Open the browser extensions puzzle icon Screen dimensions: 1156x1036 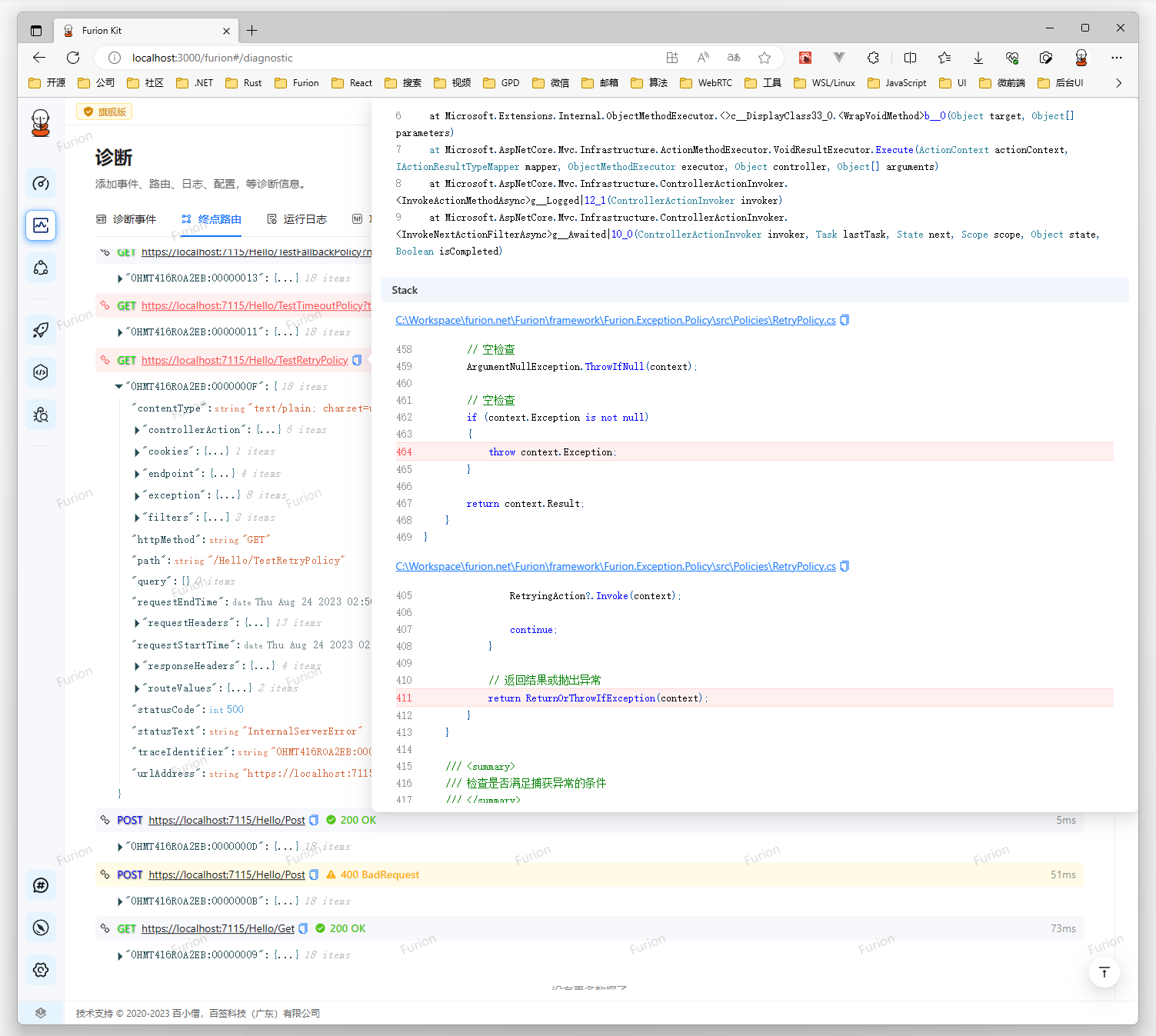[873, 58]
